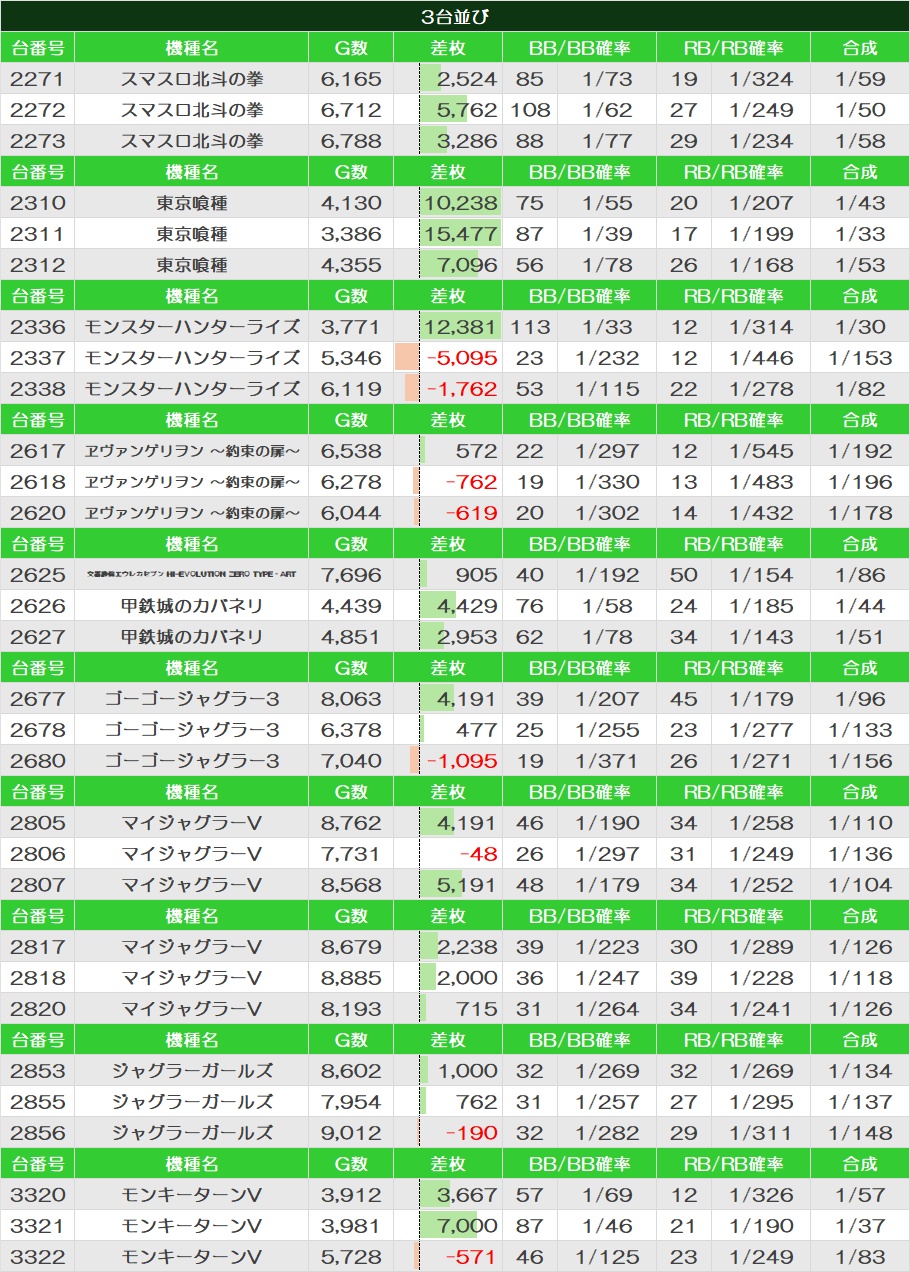Image resolution: width=910 pixels, height=1272 pixels.
Task: Click 甲鉄城のカバネリ in row 2626
Action: pyautogui.click(x=192, y=606)
